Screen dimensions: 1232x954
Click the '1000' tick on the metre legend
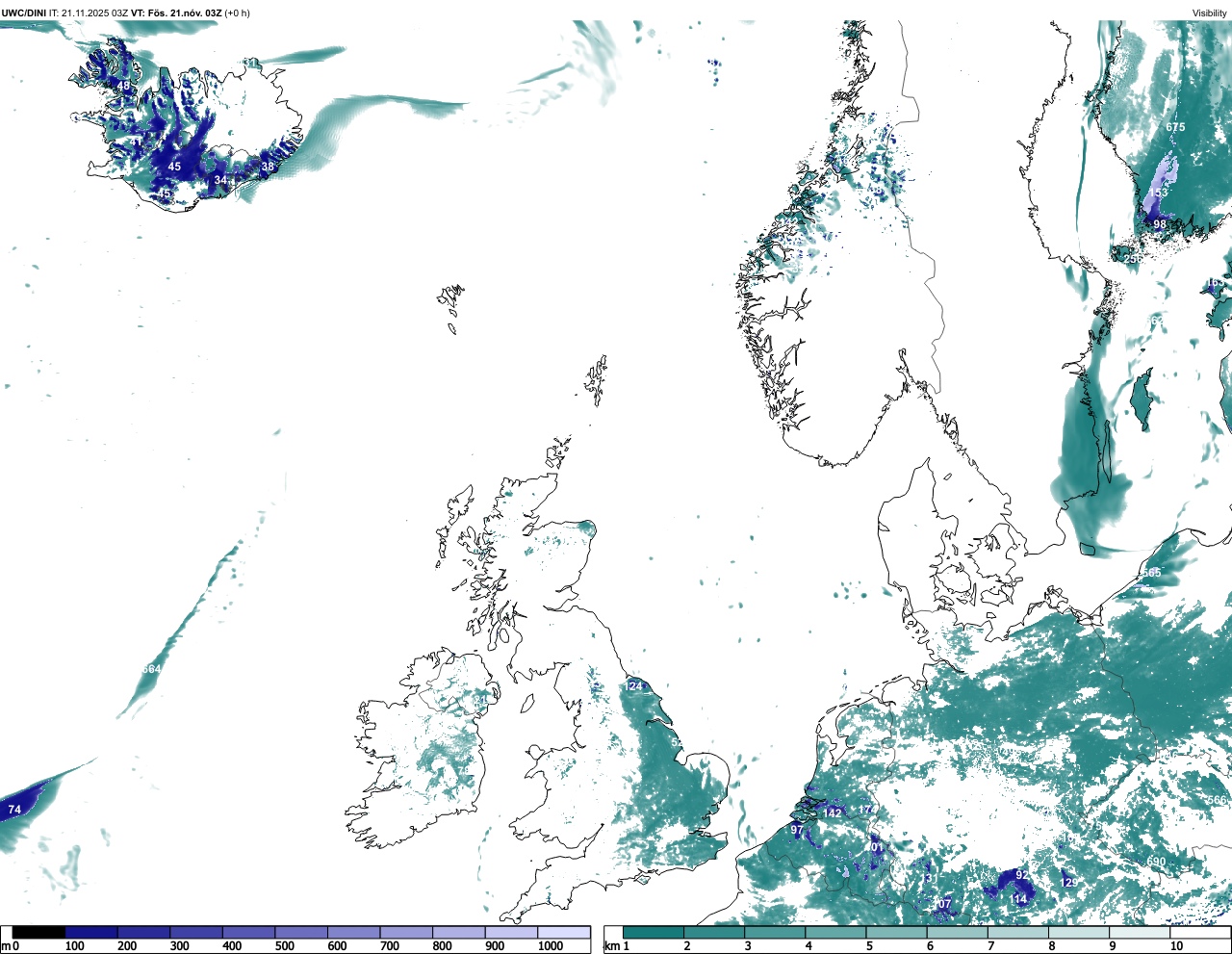[551, 946]
